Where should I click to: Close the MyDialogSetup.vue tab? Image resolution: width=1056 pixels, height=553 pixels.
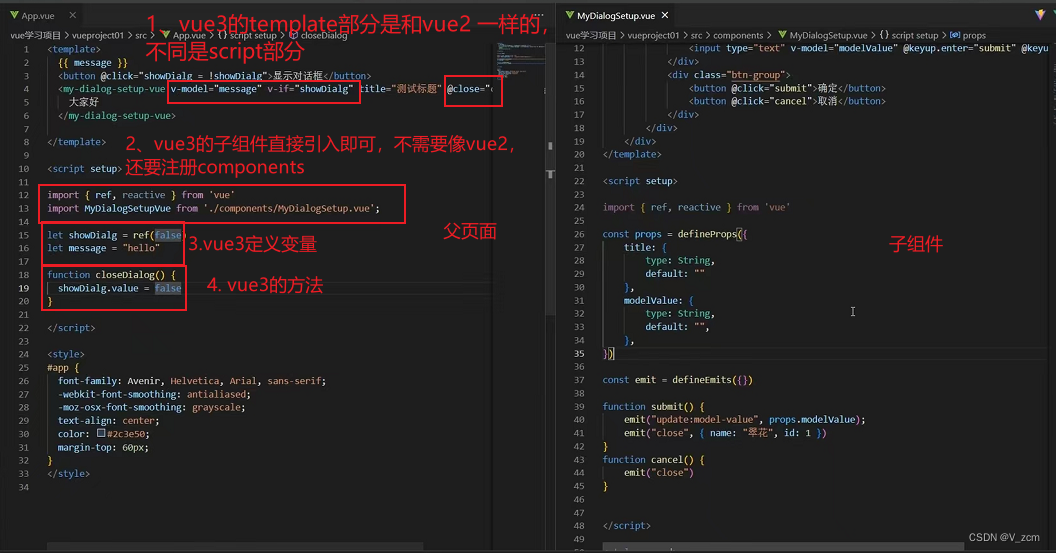[x=665, y=15]
